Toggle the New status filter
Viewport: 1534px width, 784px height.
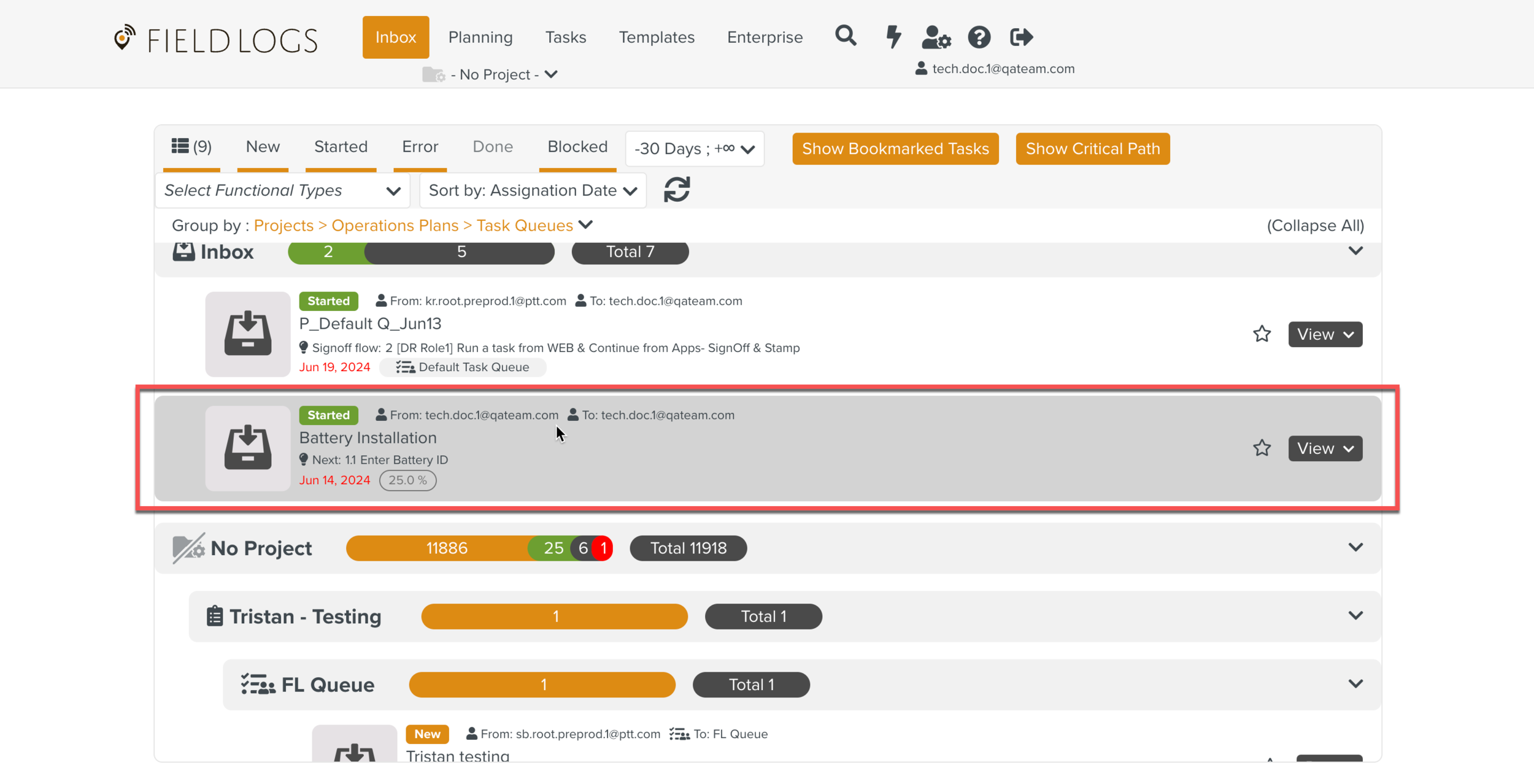click(x=263, y=147)
